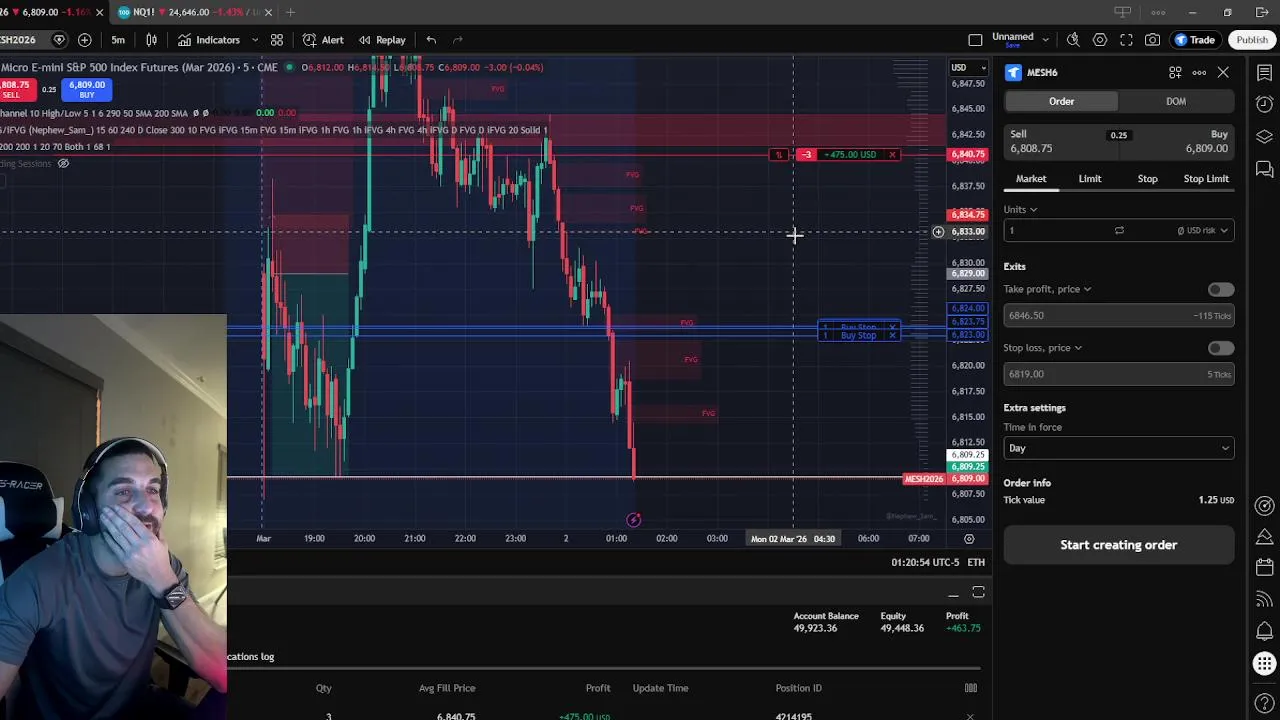The height and width of the screenshot is (720, 1280).
Task: Open chart timezone settings gear icon
Action: [x=969, y=538]
